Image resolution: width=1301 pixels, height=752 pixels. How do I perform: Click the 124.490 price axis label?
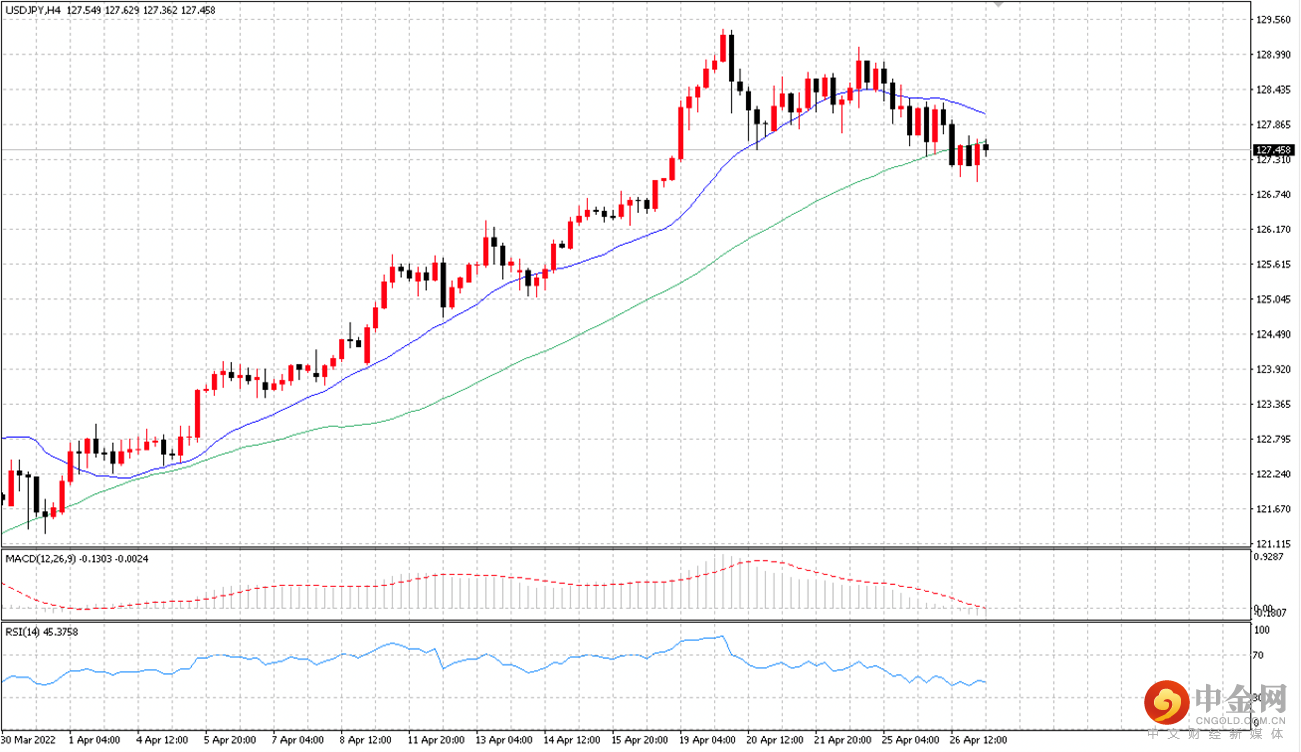pos(1272,334)
